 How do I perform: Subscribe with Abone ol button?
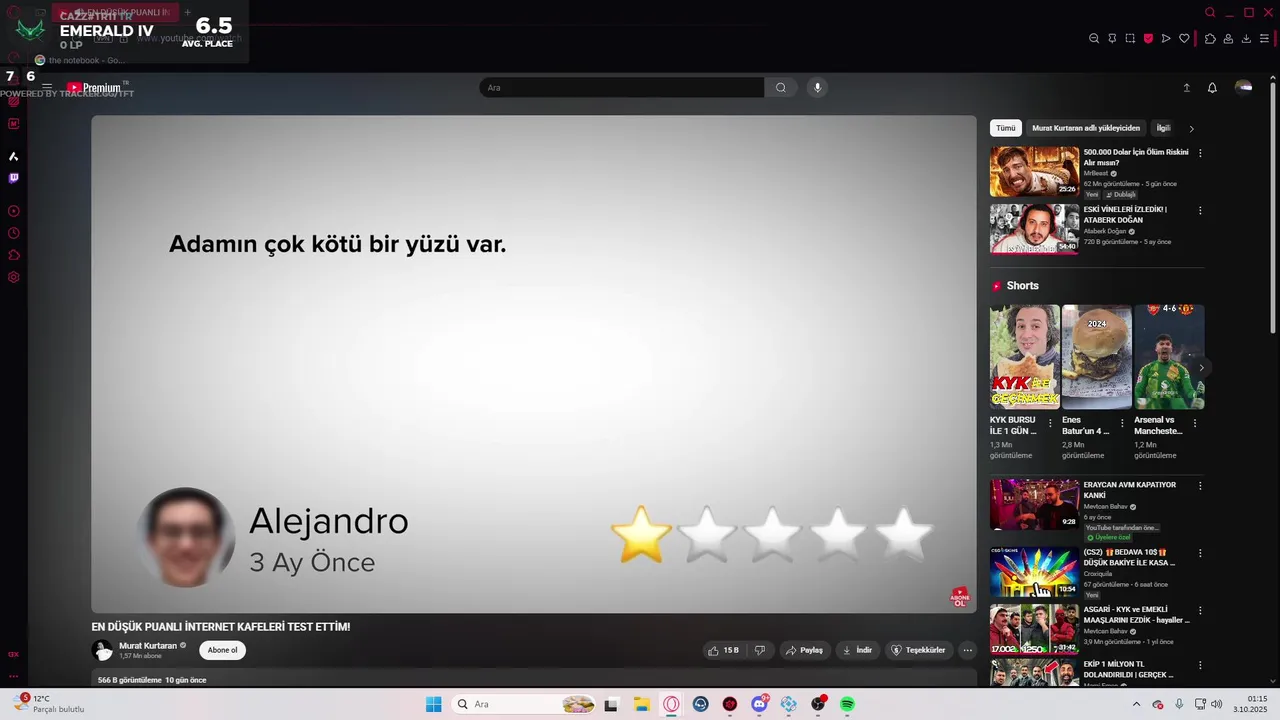pos(222,650)
